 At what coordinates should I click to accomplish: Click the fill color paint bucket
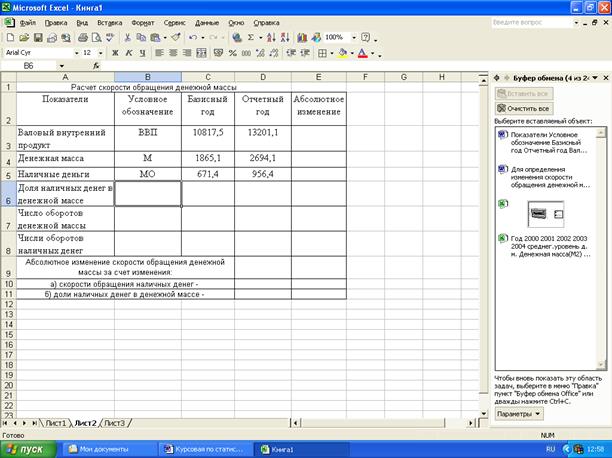click(x=342, y=52)
